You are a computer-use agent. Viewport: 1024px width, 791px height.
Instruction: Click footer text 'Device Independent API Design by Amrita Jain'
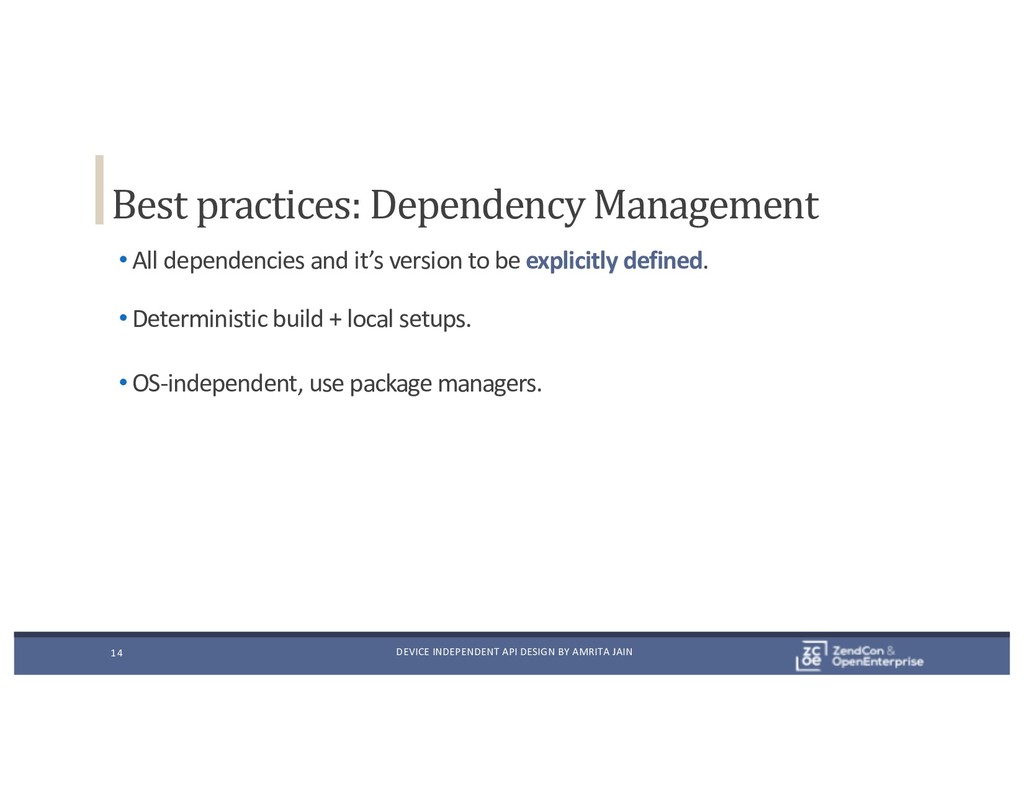514,652
